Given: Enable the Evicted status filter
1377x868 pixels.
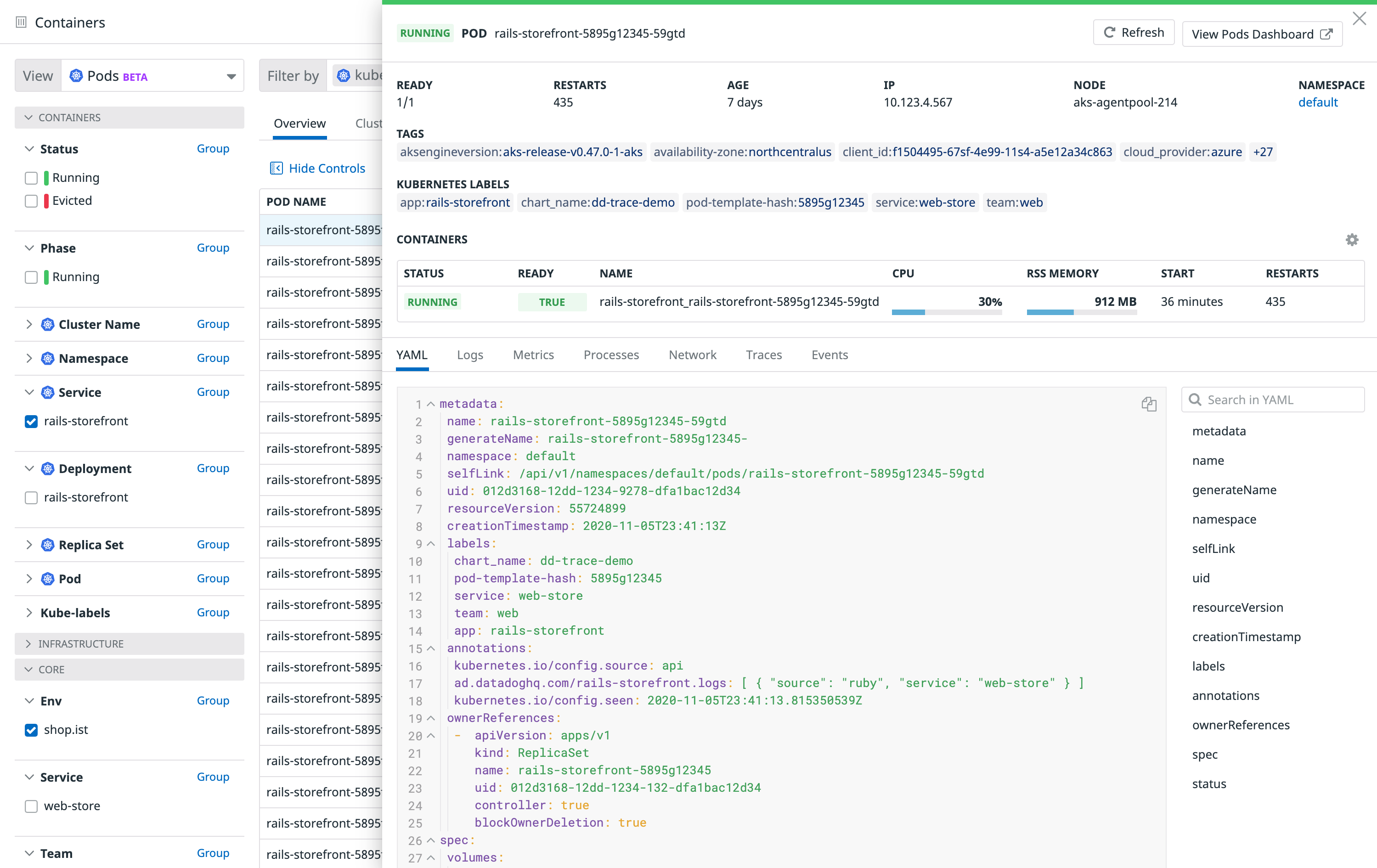Looking at the screenshot, I should point(31,201).
